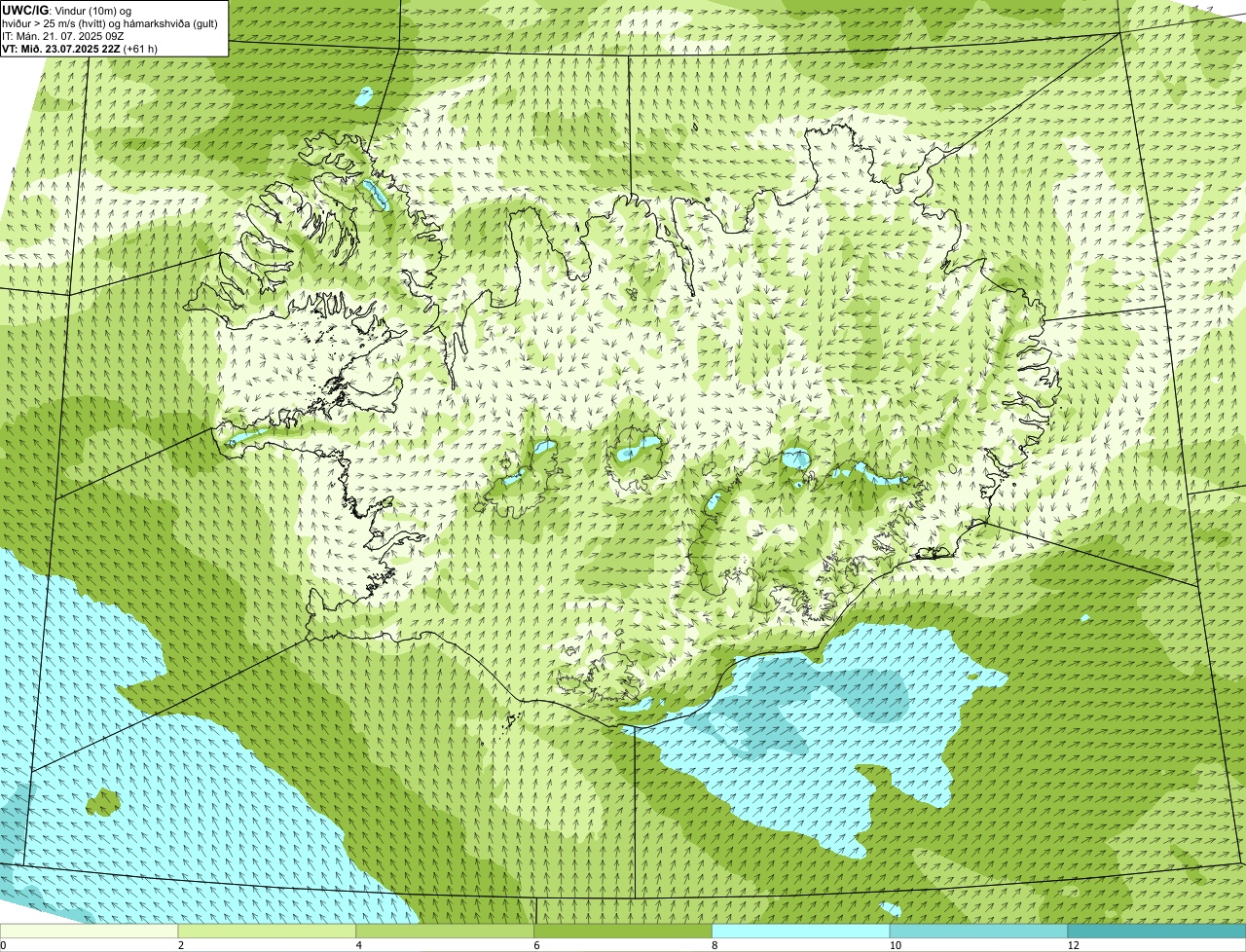Pick the 4–6 m/s medium green legend swatch
This screenshot has height=952, width=1246.
[x=446, y=932]
